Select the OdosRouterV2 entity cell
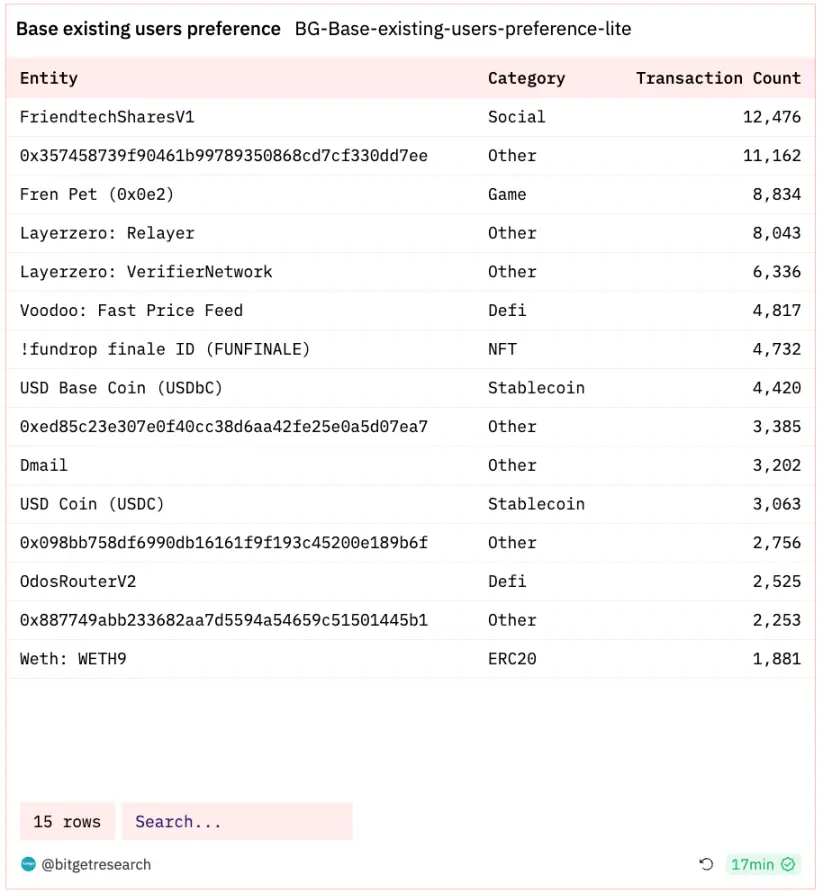 coord(78,581)
